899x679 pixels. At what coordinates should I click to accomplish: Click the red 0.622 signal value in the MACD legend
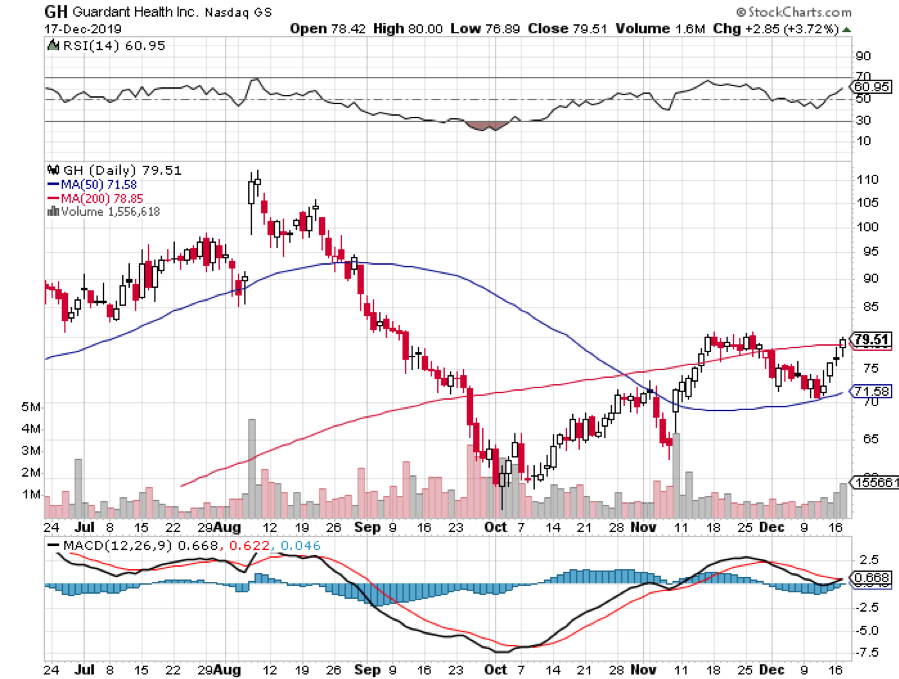pyautogui.click(x=249, y=545)
